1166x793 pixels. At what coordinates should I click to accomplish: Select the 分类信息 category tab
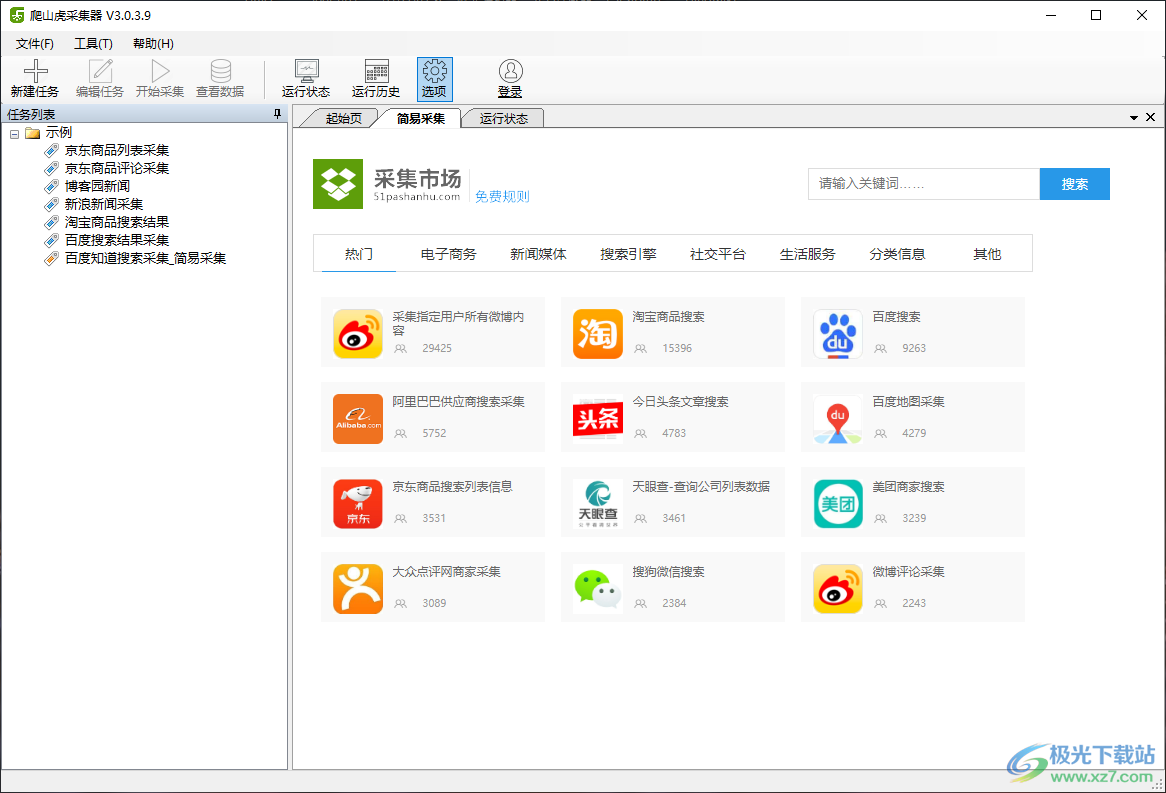(x=898, y=254)
